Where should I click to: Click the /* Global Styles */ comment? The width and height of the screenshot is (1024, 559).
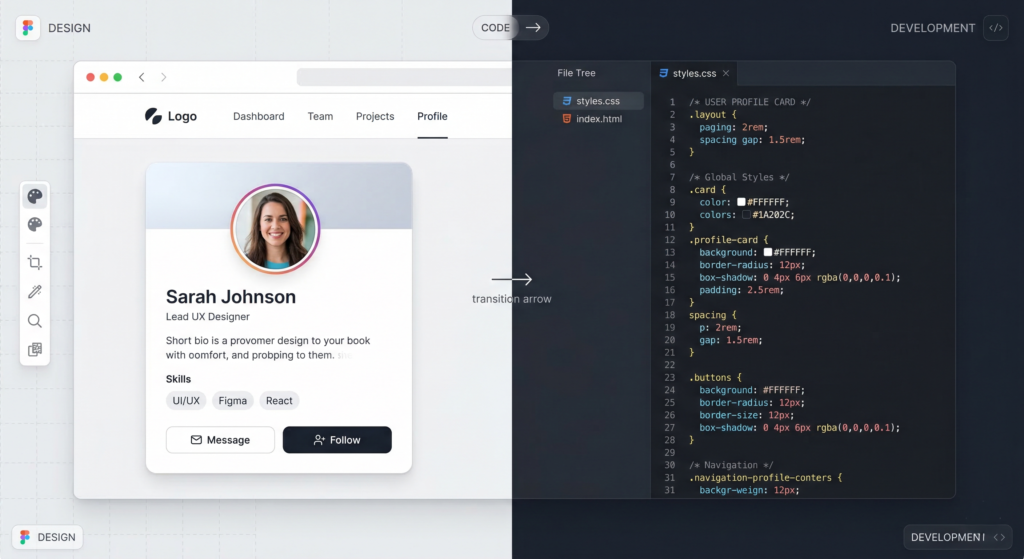tap(739, 177)
